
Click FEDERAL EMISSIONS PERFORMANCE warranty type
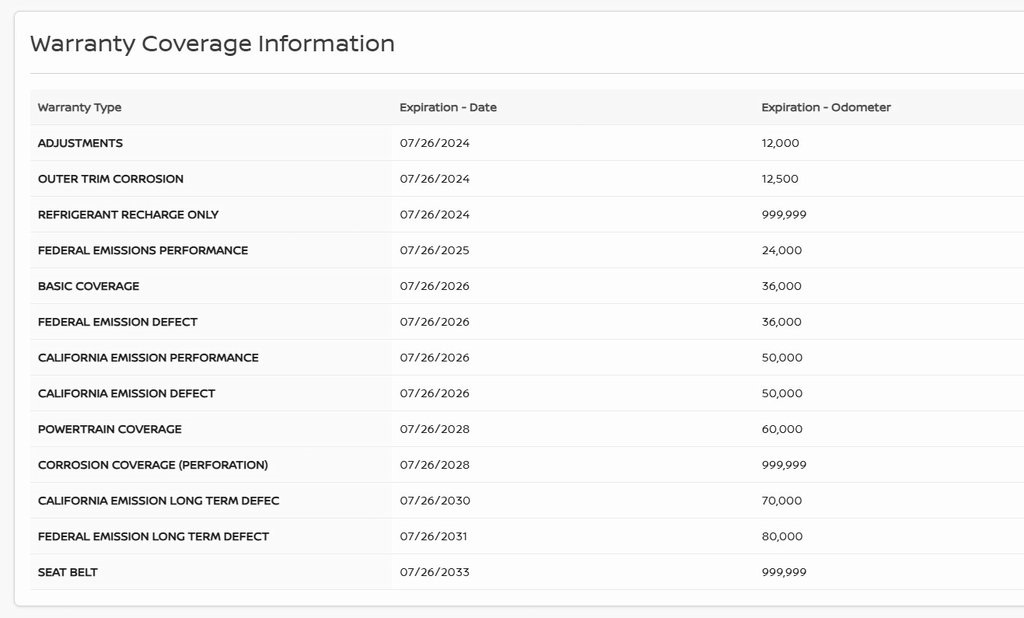tap(143, 251)
